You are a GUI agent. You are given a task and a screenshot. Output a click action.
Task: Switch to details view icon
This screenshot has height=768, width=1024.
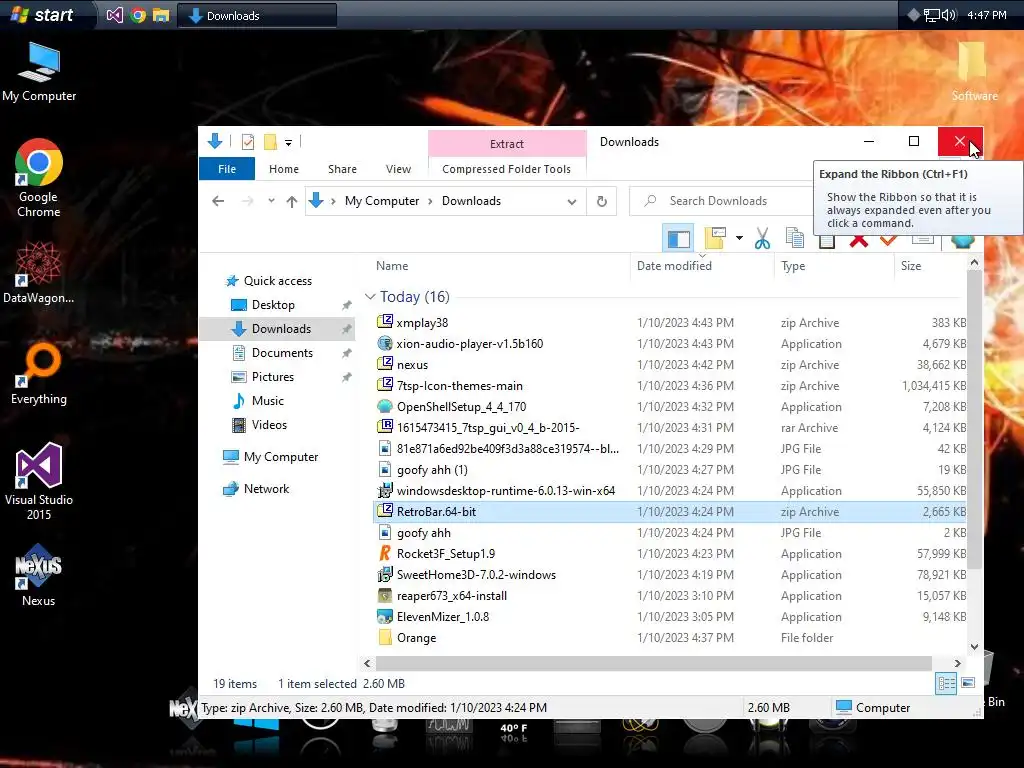pos(946,684)
